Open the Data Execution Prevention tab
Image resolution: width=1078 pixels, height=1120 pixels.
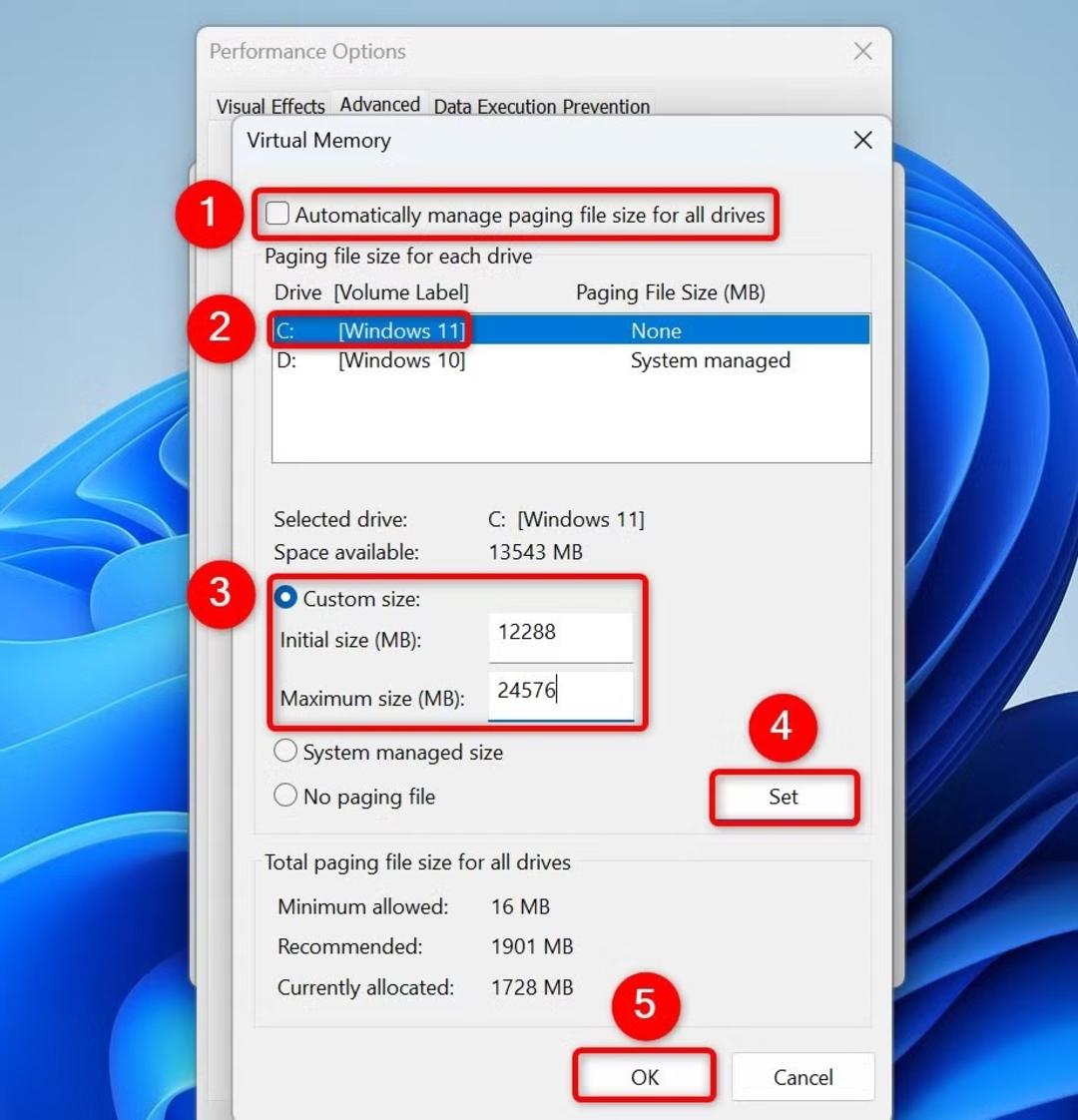pos(542,107)
